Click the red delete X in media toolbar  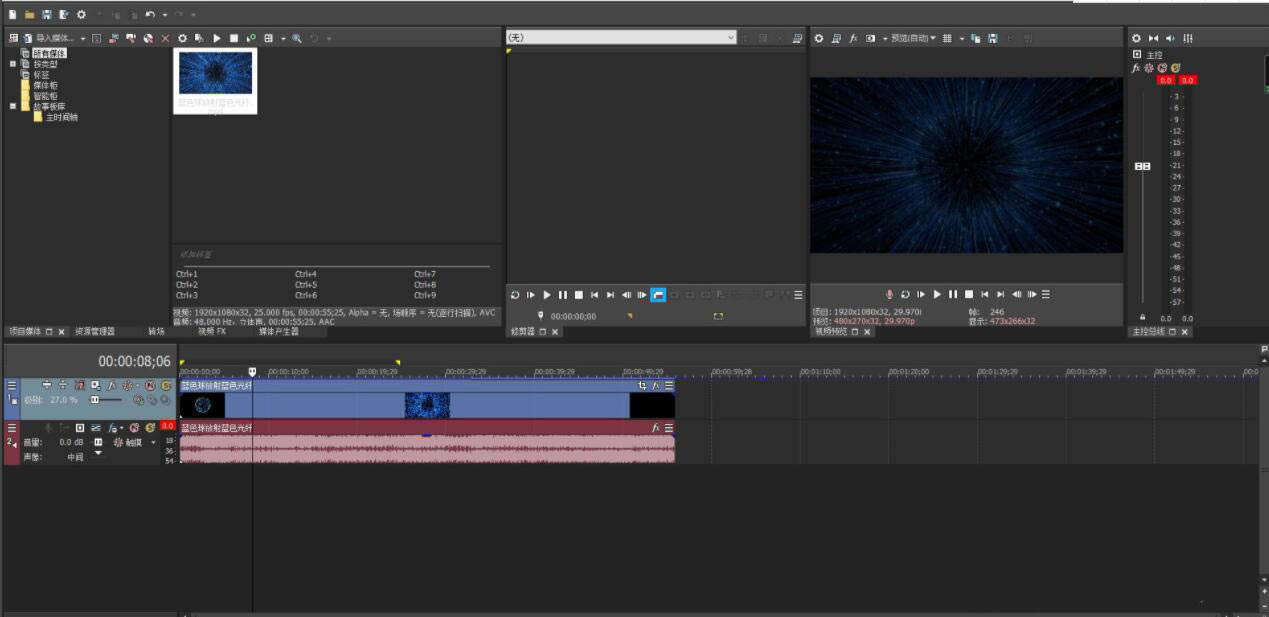pyautogui.click(x=165, y=37)
